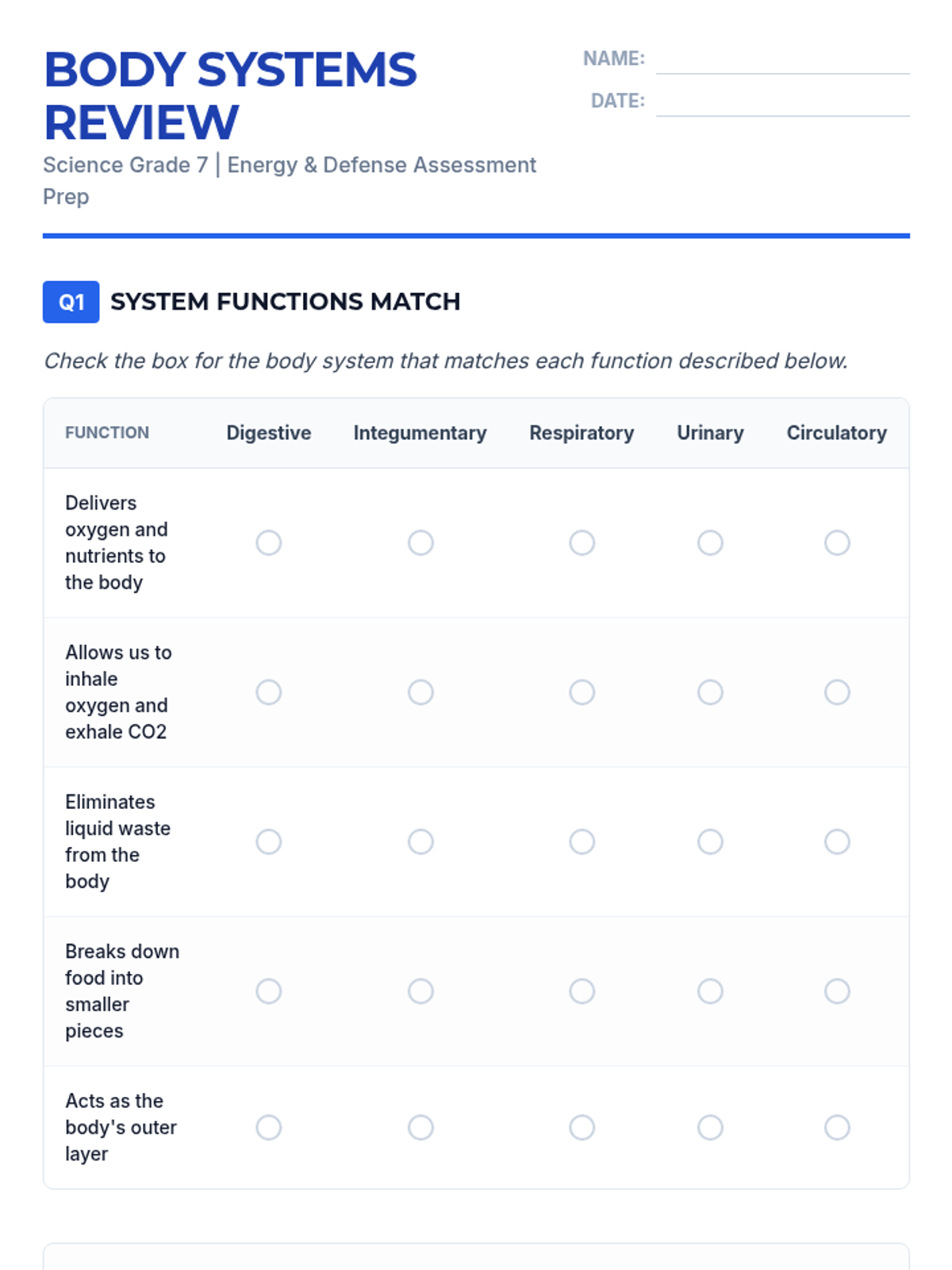Screen dimensions: 952x1270
Task: Select Circulatory for delivers oxygen and nutrients
Action: coord(837,543)
